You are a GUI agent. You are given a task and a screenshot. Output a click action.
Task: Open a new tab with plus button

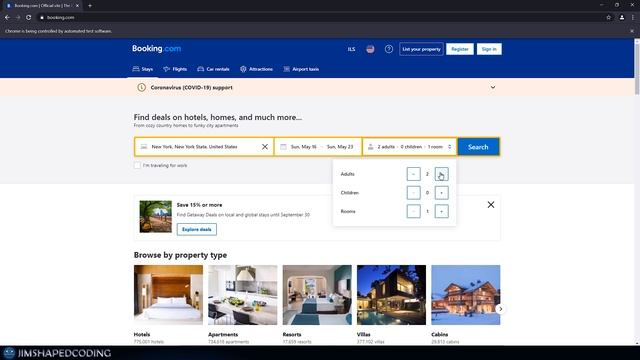tap(90, 6)
